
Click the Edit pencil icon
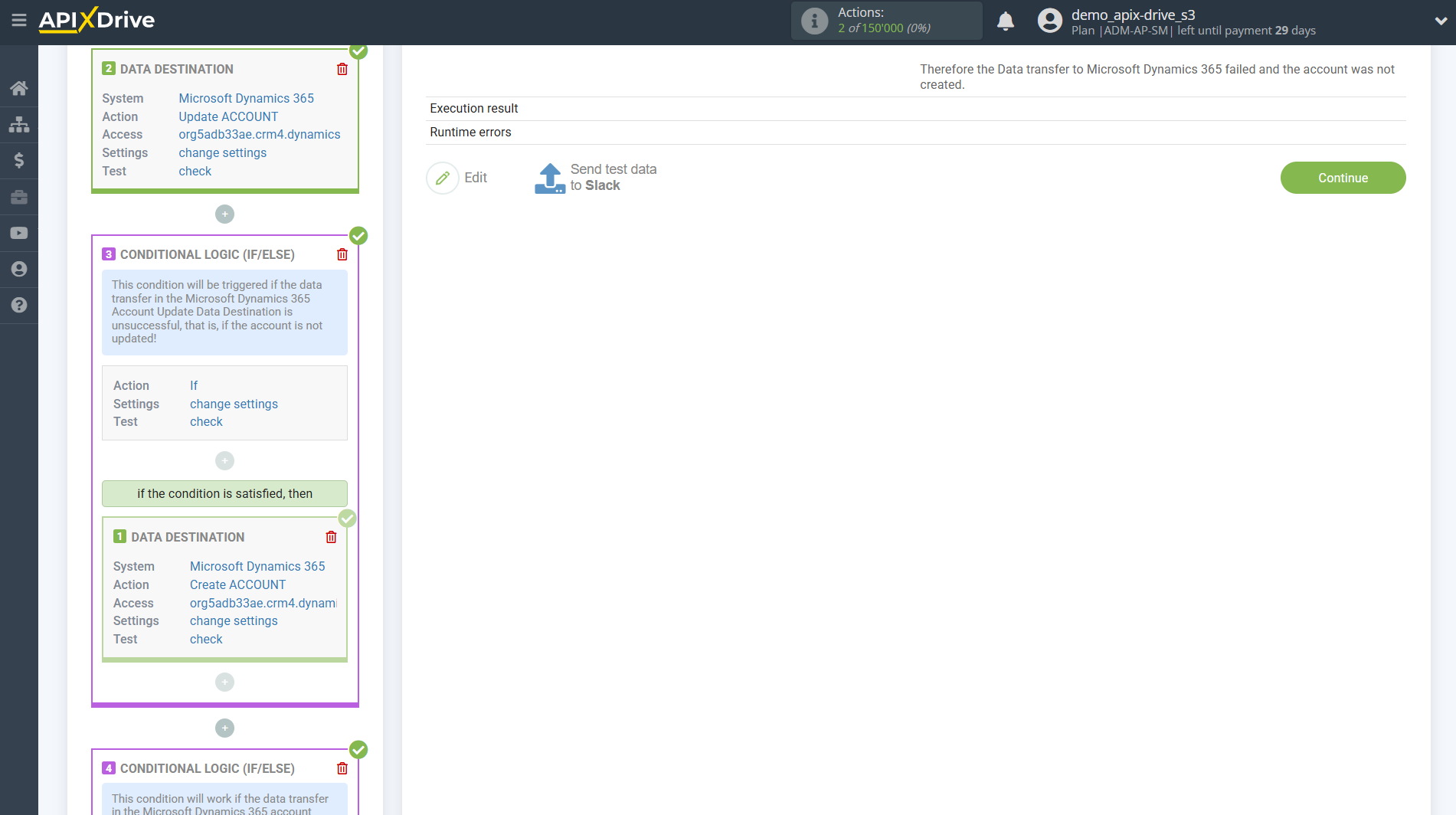[x=442, y=178]
